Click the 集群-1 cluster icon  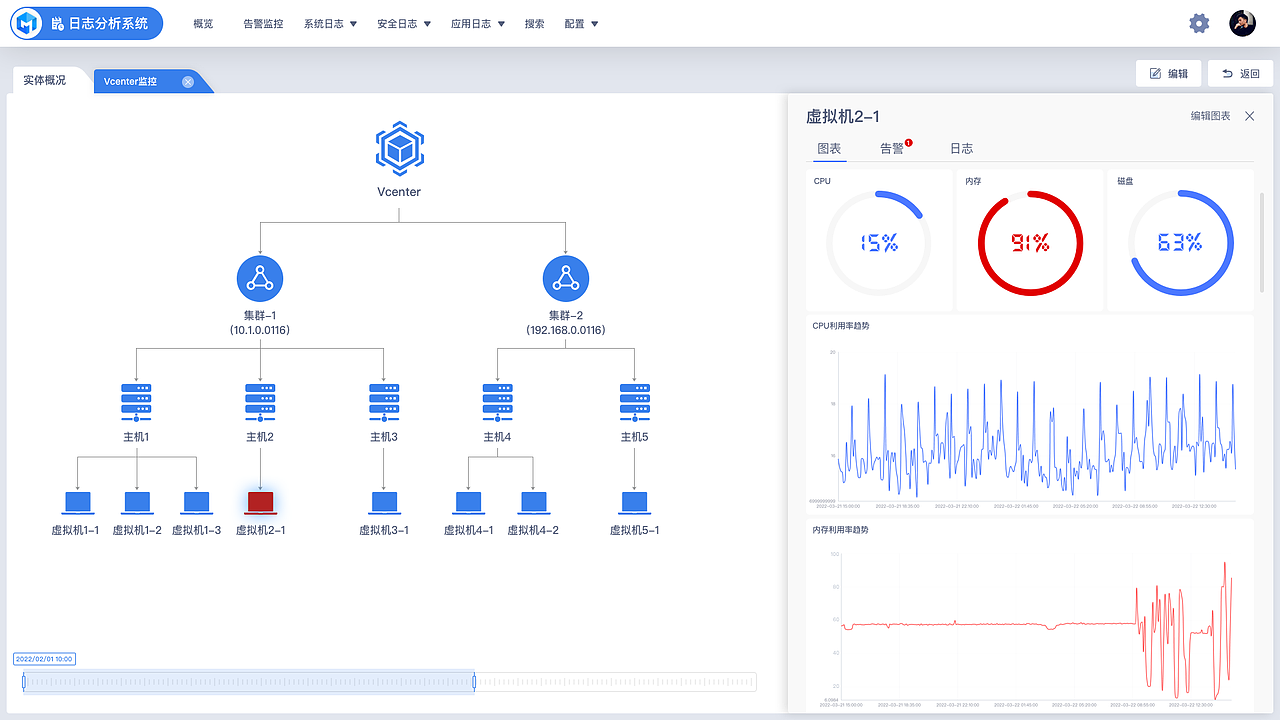pos(260,278)
